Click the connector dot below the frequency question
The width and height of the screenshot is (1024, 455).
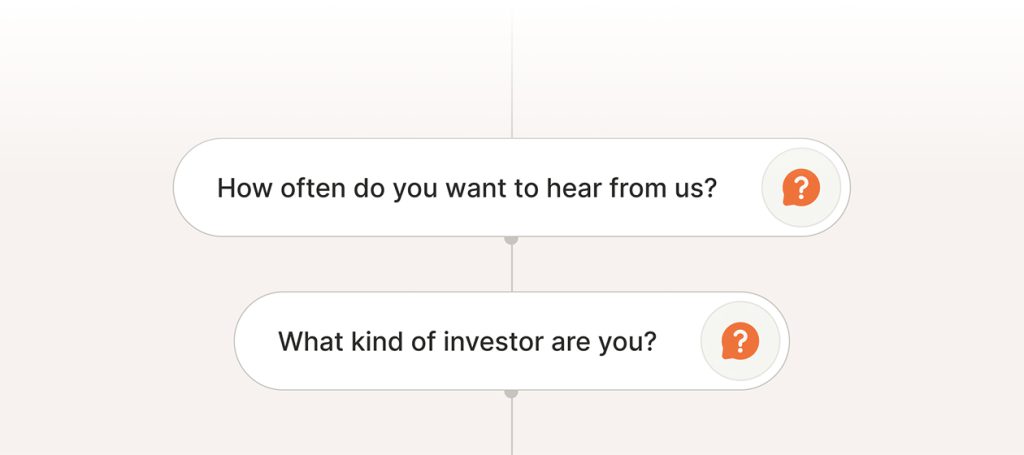point(512,240)
